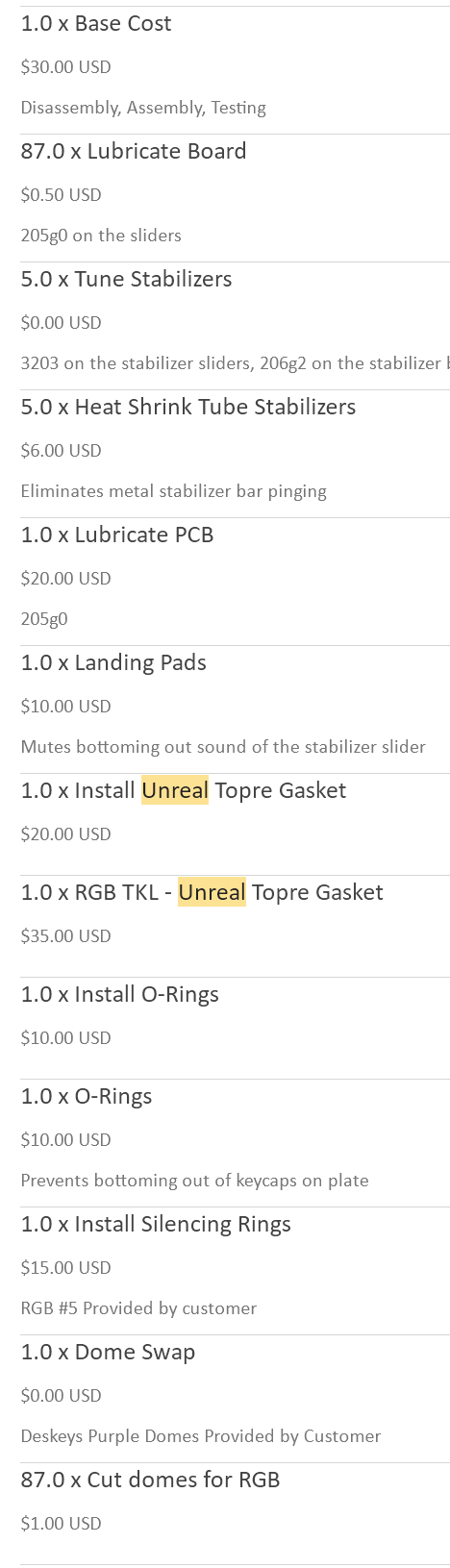This screenshot has height=1568, width=450.
Task: Click highlighted Unreal in Install Topre Gasket
Action: pos(175,791)
